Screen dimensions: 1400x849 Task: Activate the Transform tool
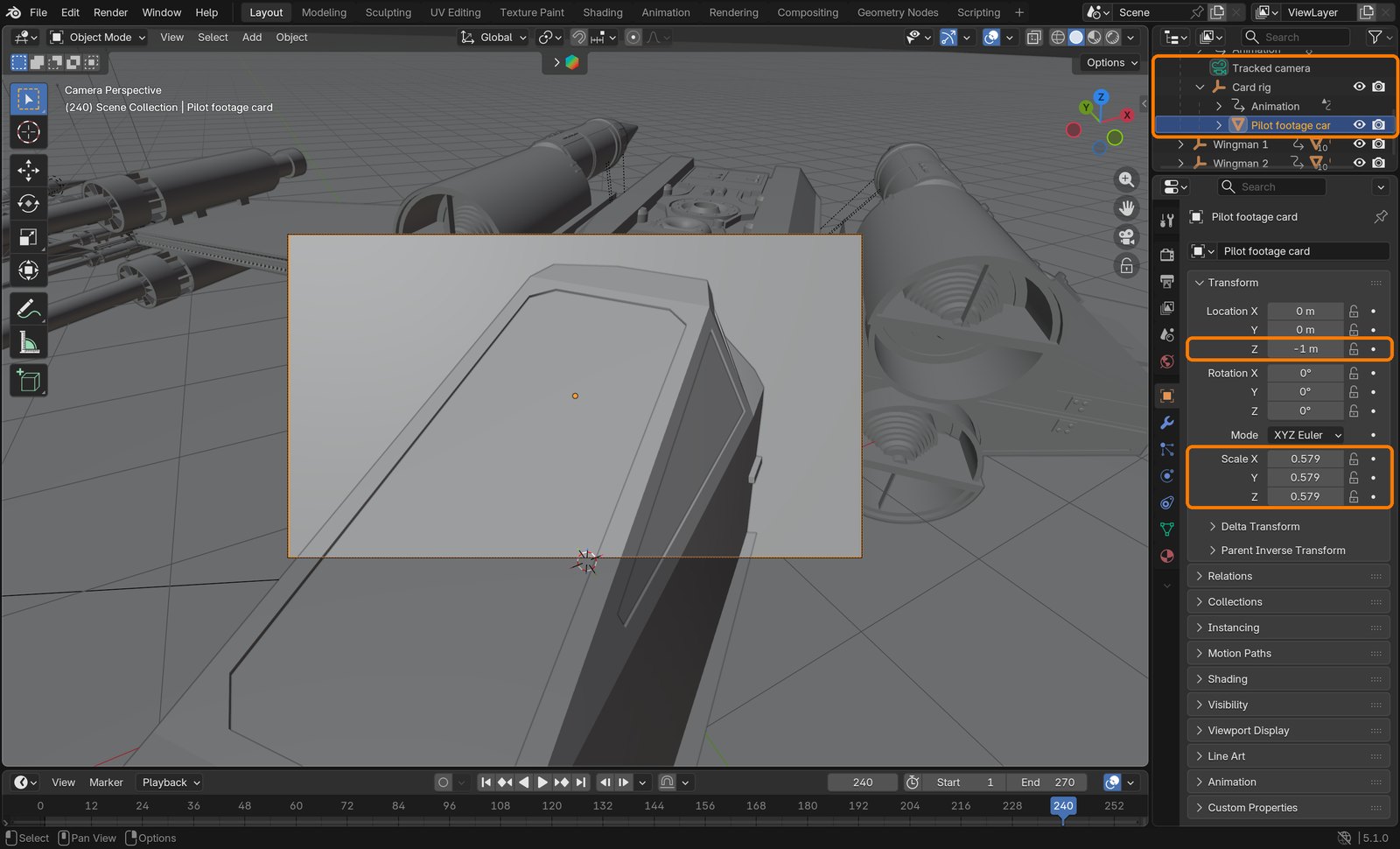28,270
